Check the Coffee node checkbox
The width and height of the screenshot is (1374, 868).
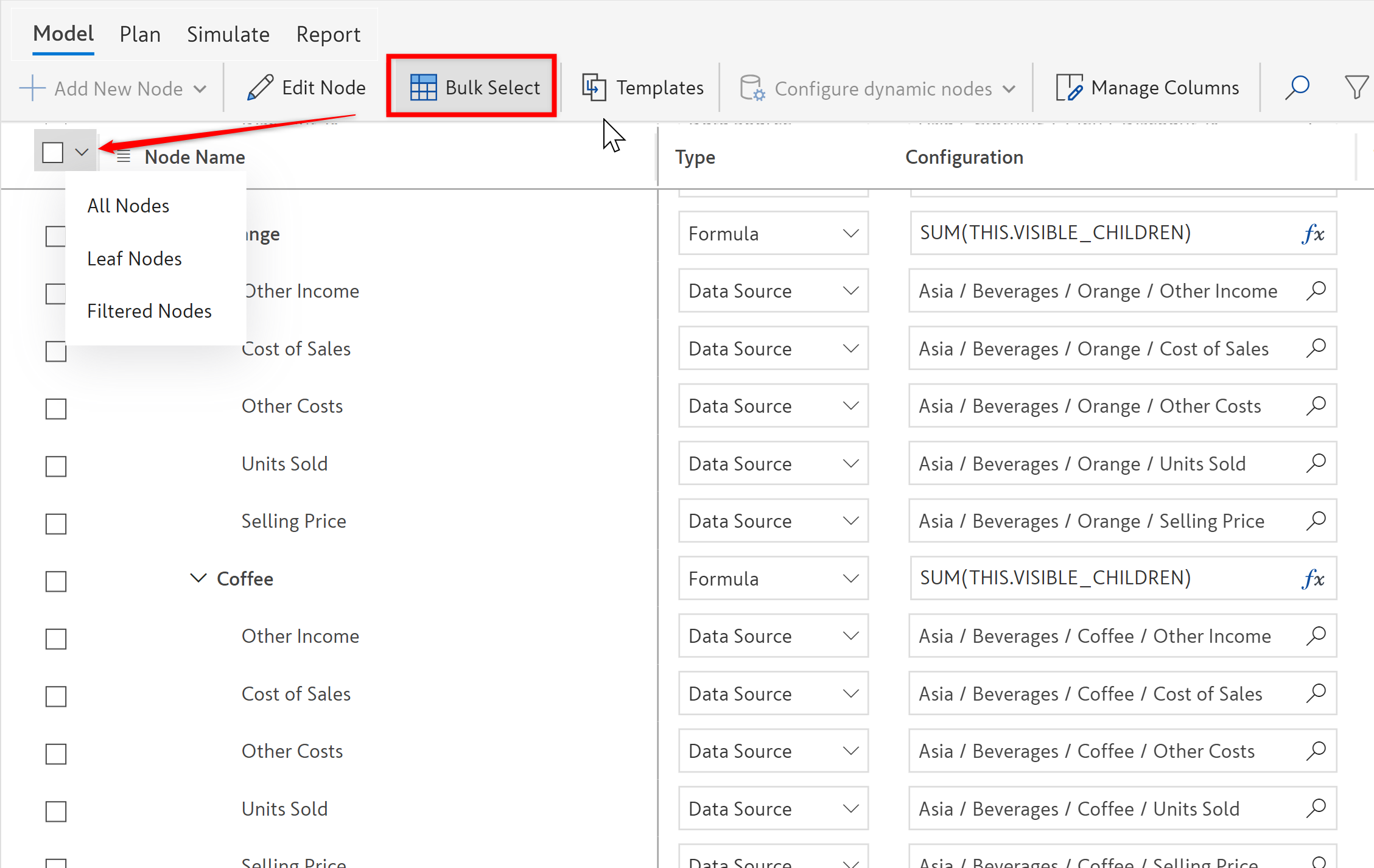[56, 581]
